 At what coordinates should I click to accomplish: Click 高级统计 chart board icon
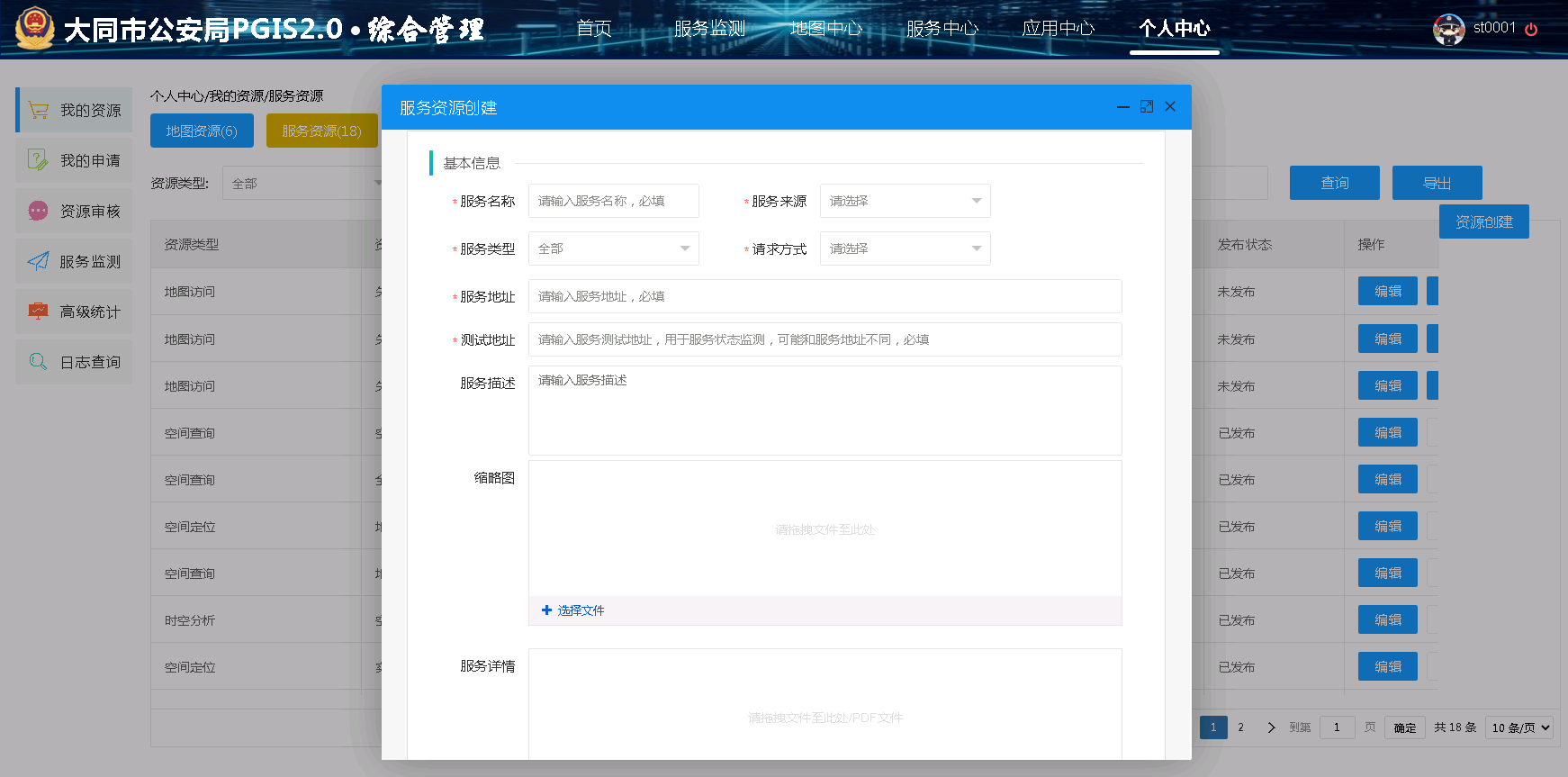(38, 312)
